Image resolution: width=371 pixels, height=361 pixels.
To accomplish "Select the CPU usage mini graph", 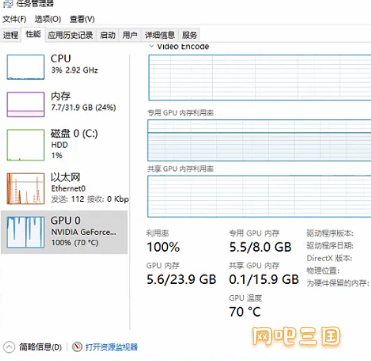I will 26,67.
